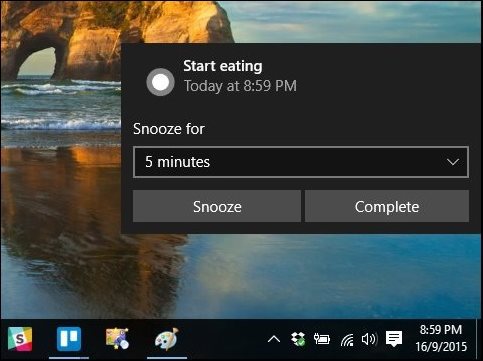The image size is (483, 361).
Task: Switch to the Trello taskbar app
Action: point(69,339)
